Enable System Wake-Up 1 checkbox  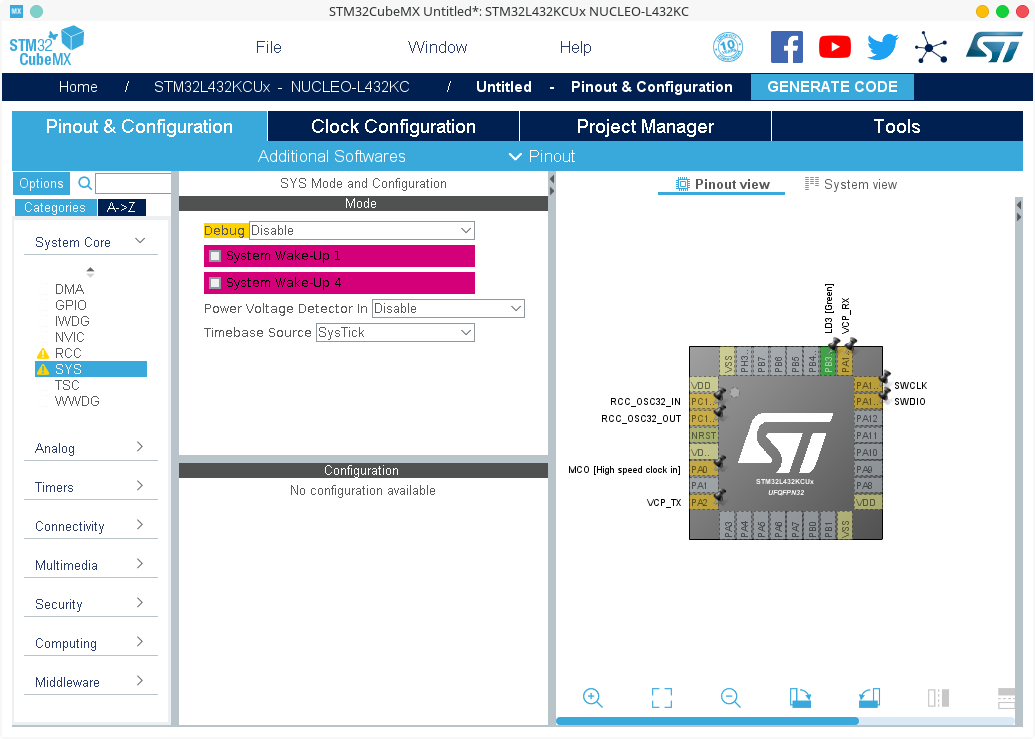click(x=215, y=256)
